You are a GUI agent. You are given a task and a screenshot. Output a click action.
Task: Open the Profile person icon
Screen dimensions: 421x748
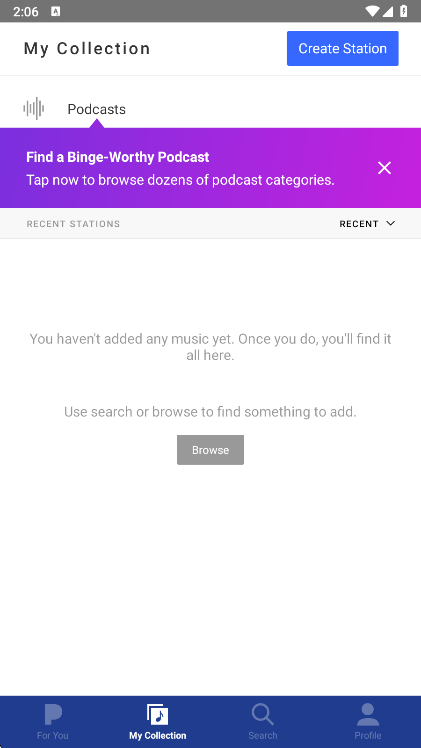[x=368, y=715]
